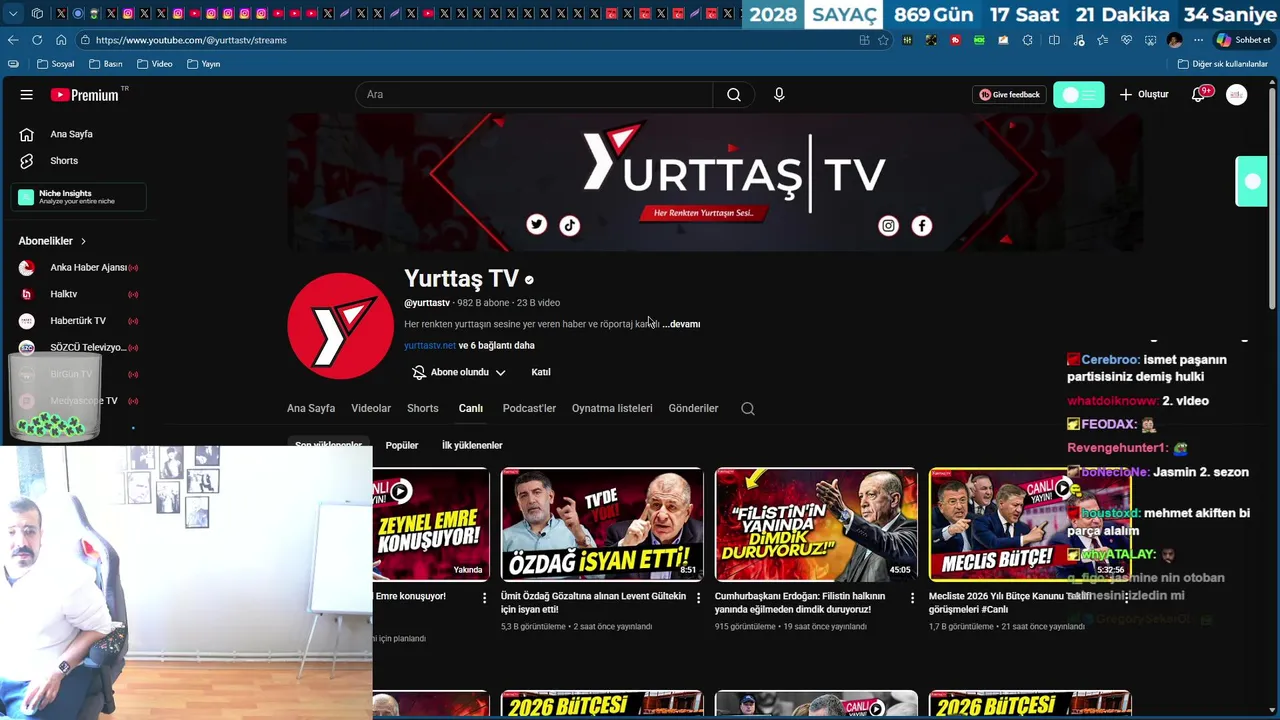This screenshot has width=1280, height=720.
Task: Click the Niche Insights sidebar entry
Action: click(78, 197)
